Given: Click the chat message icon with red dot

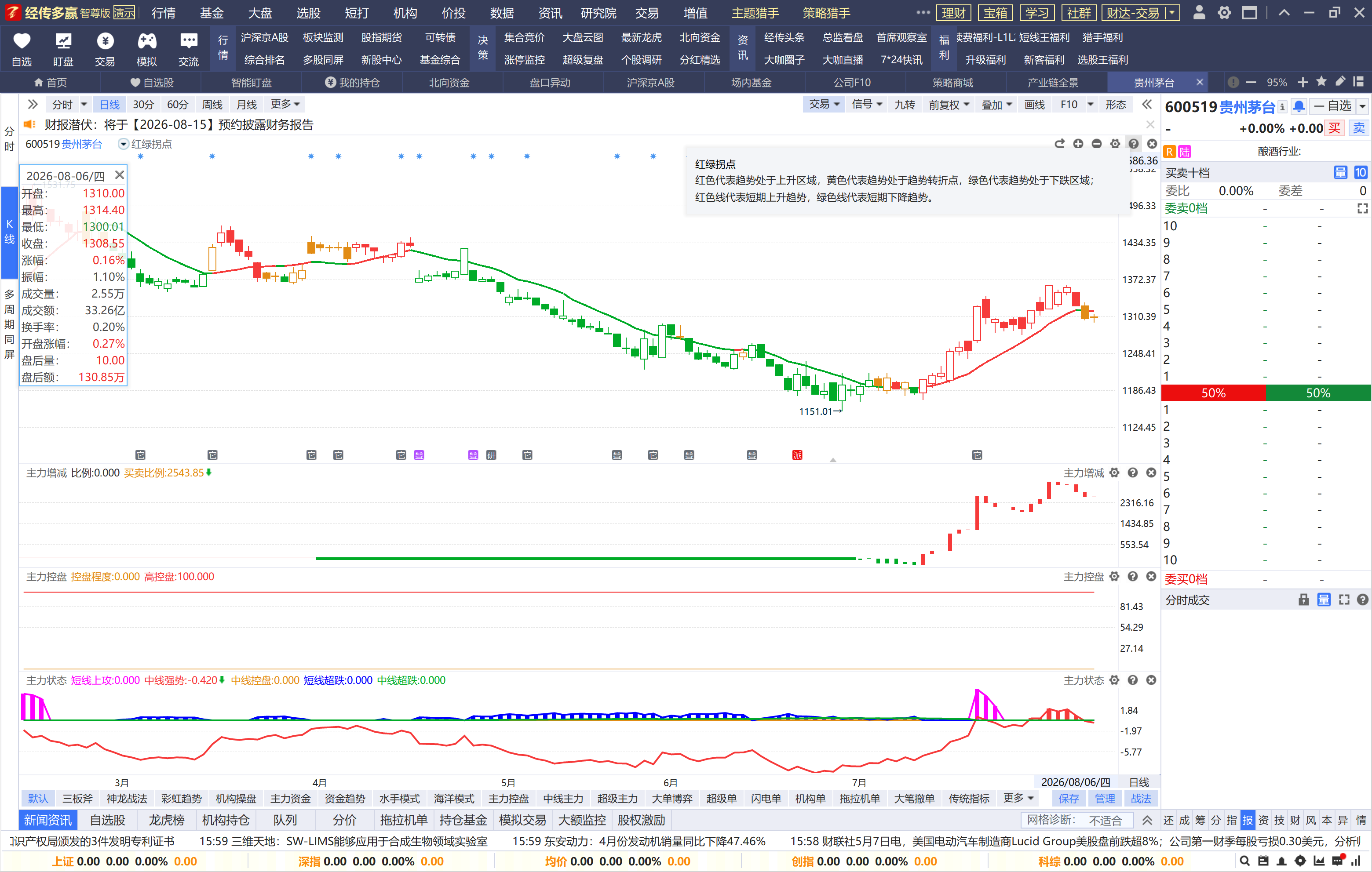Looking at the screenshot, I should coord(1338,861).
